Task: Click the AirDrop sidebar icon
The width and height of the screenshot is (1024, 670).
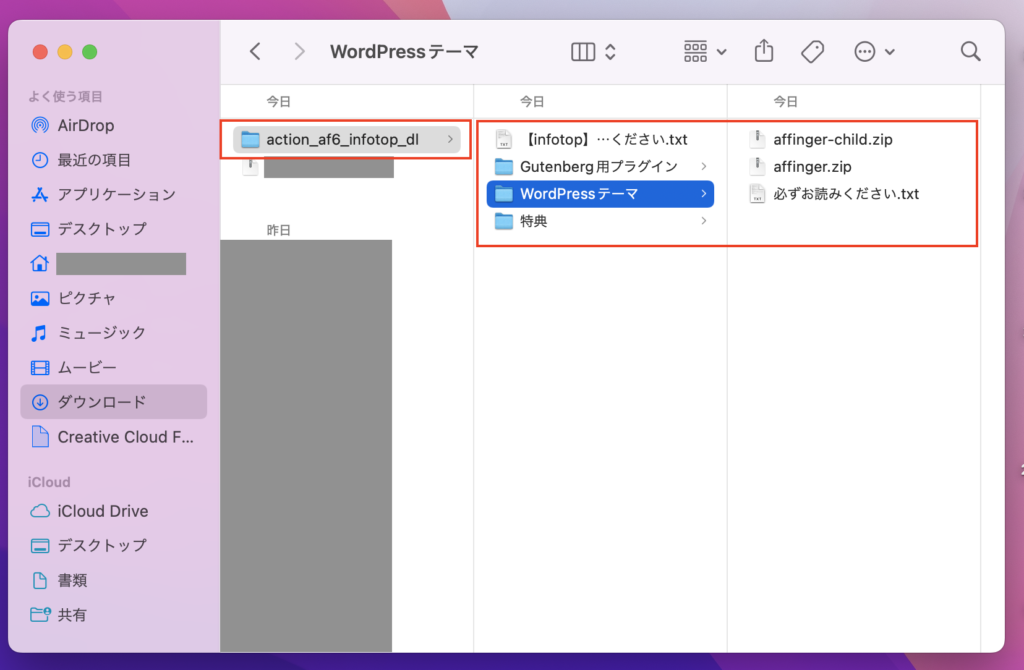Action: [40, 125]
